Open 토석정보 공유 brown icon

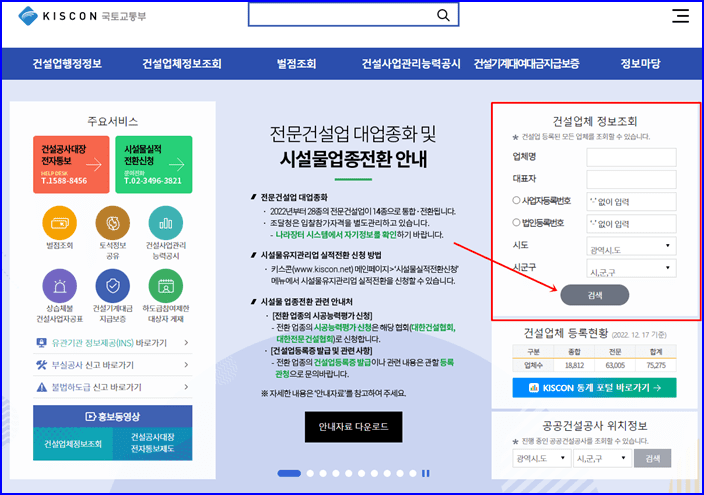(113, 223)
